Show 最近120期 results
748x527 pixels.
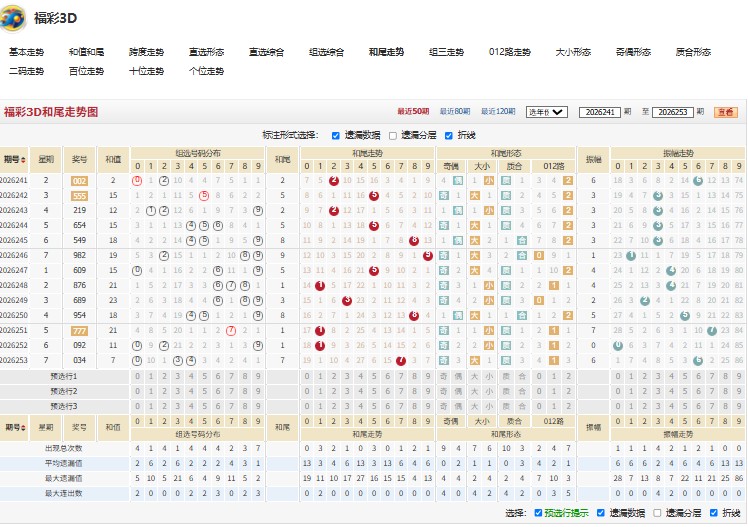[498, 112]
